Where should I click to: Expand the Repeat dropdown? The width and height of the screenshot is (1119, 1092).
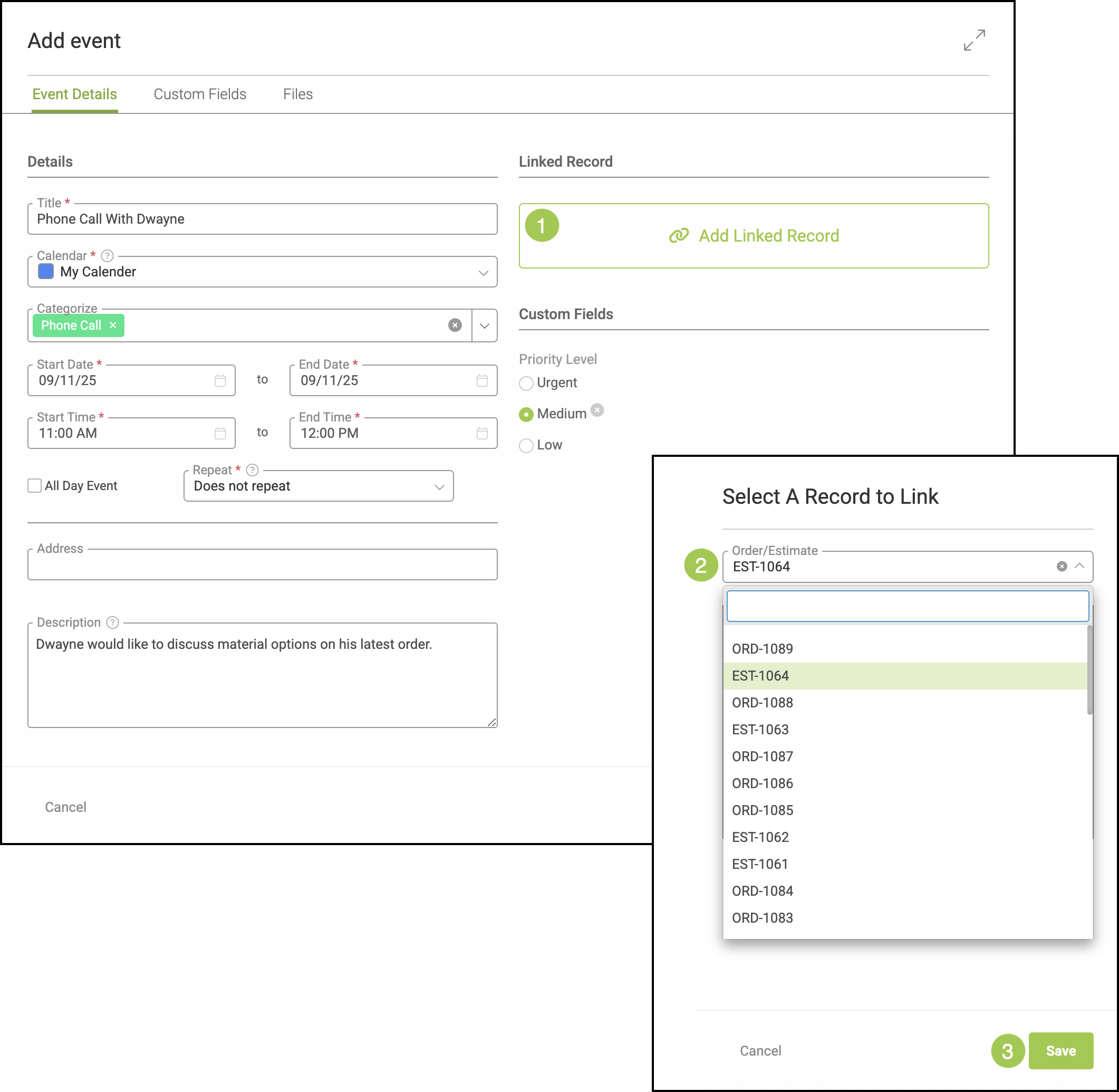click(x=439, y=487)
